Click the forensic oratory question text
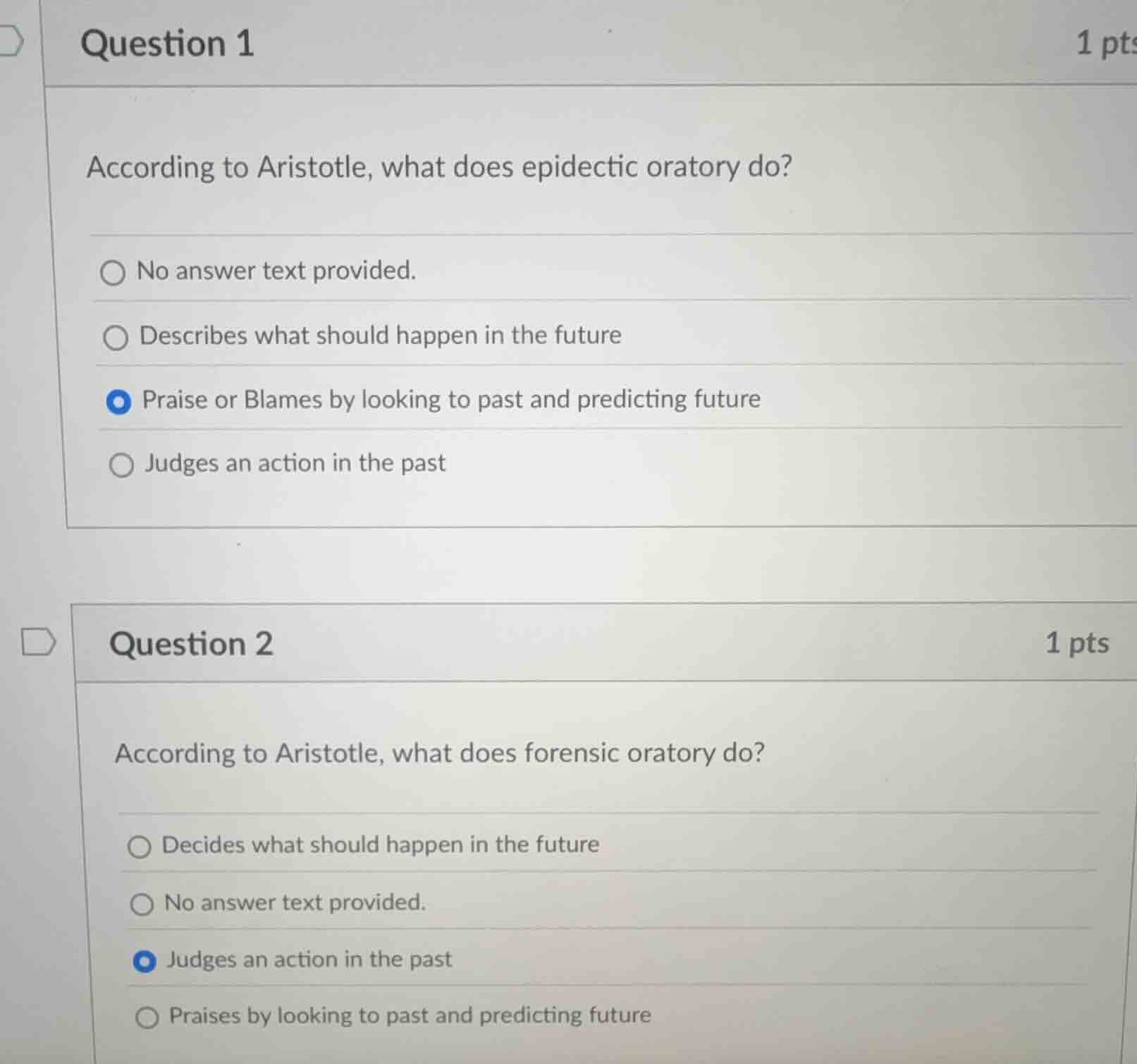 pos(440,753)
